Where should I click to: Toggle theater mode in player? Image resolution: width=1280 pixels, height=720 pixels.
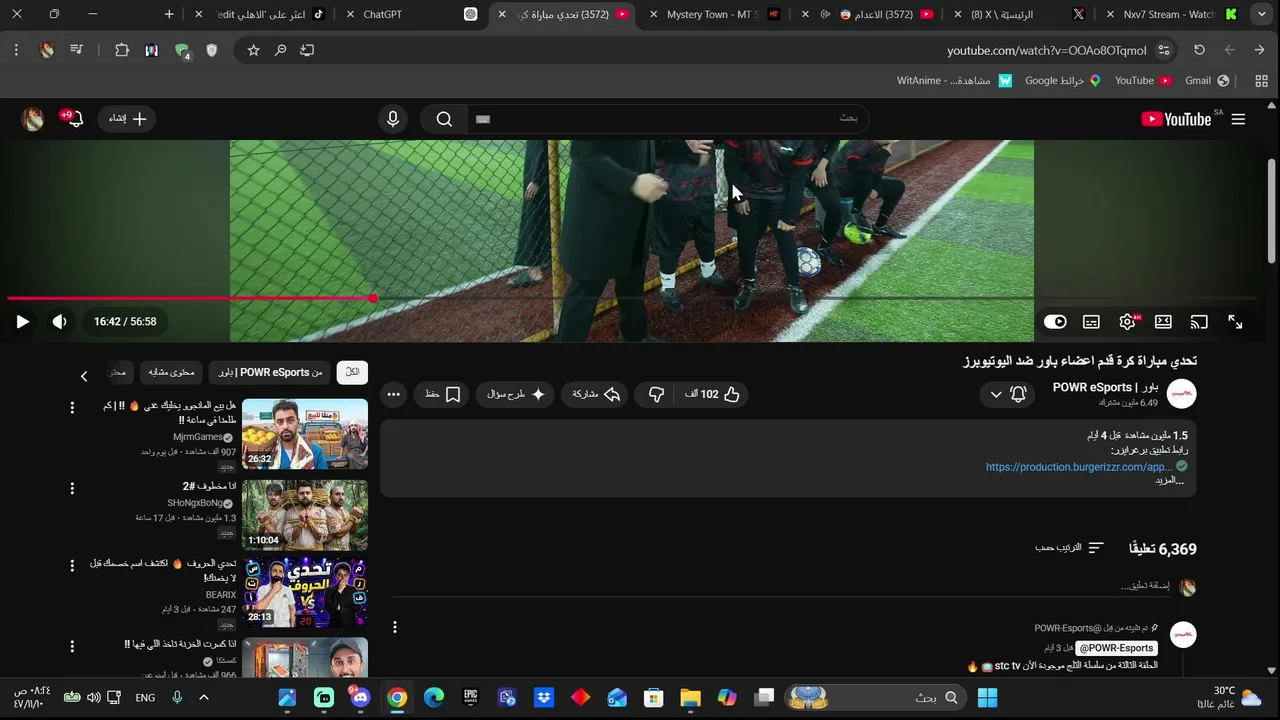1163,322
